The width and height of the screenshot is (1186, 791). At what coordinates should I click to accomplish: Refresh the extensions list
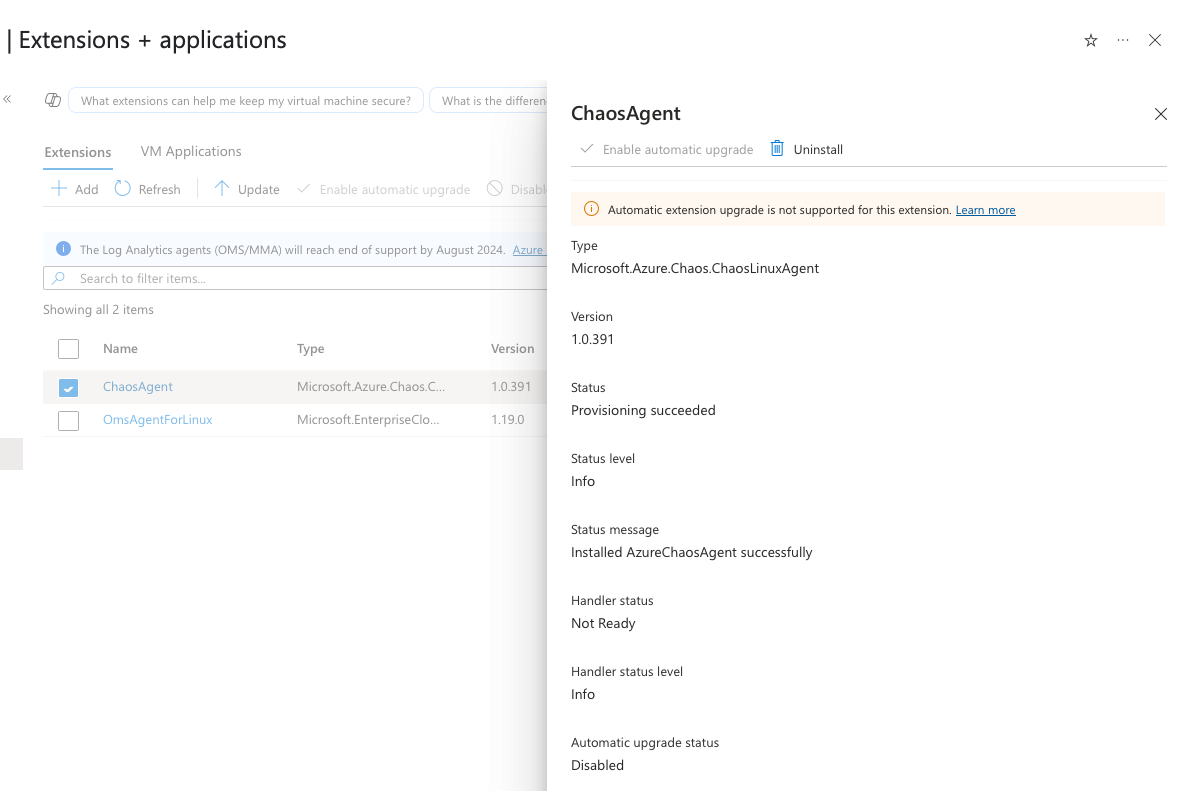click(147, 188)
